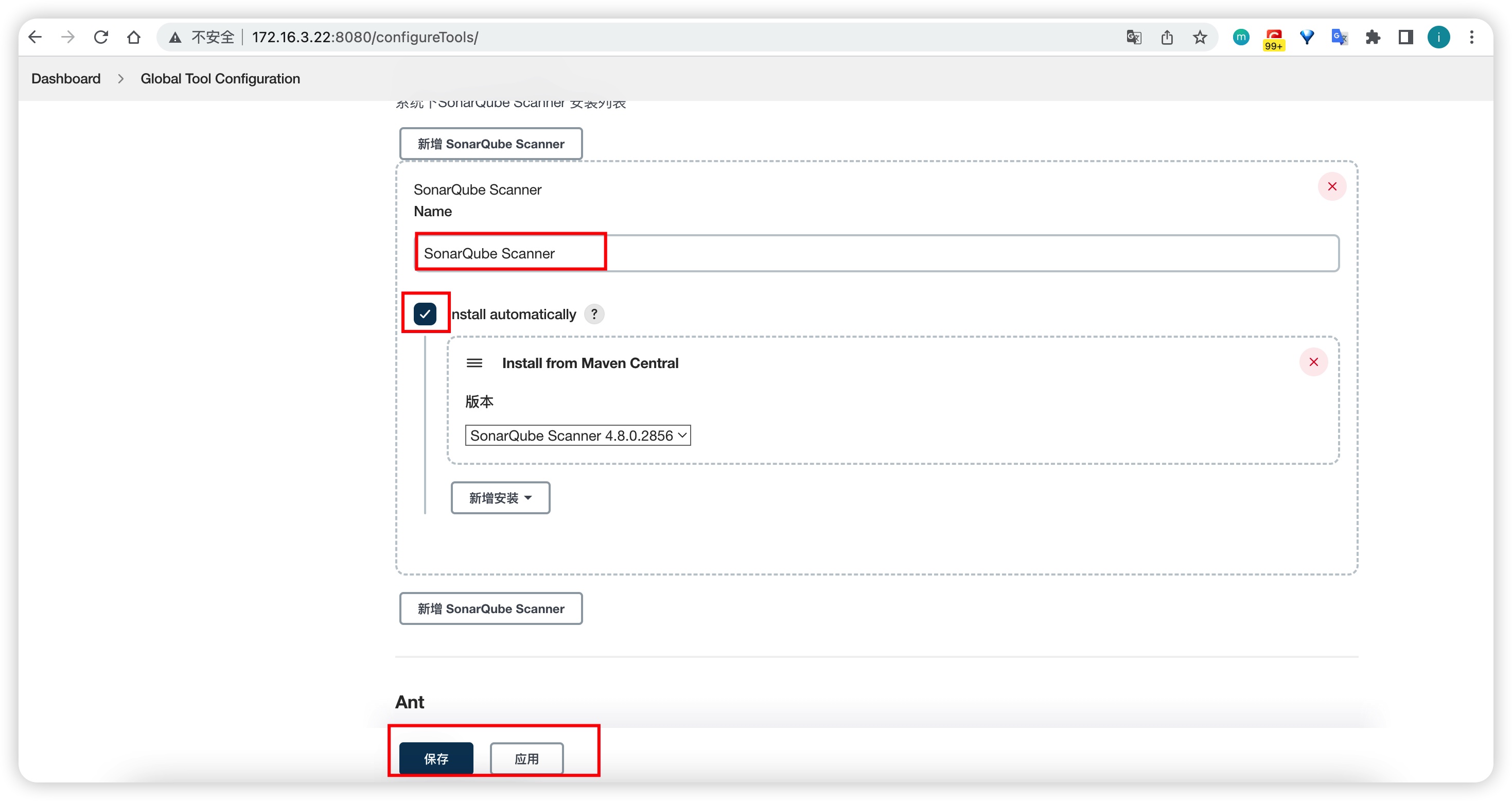Click the not-secure warning icon in address bar
This screenshot has height=801, width=1512.
tap(175, 38)
